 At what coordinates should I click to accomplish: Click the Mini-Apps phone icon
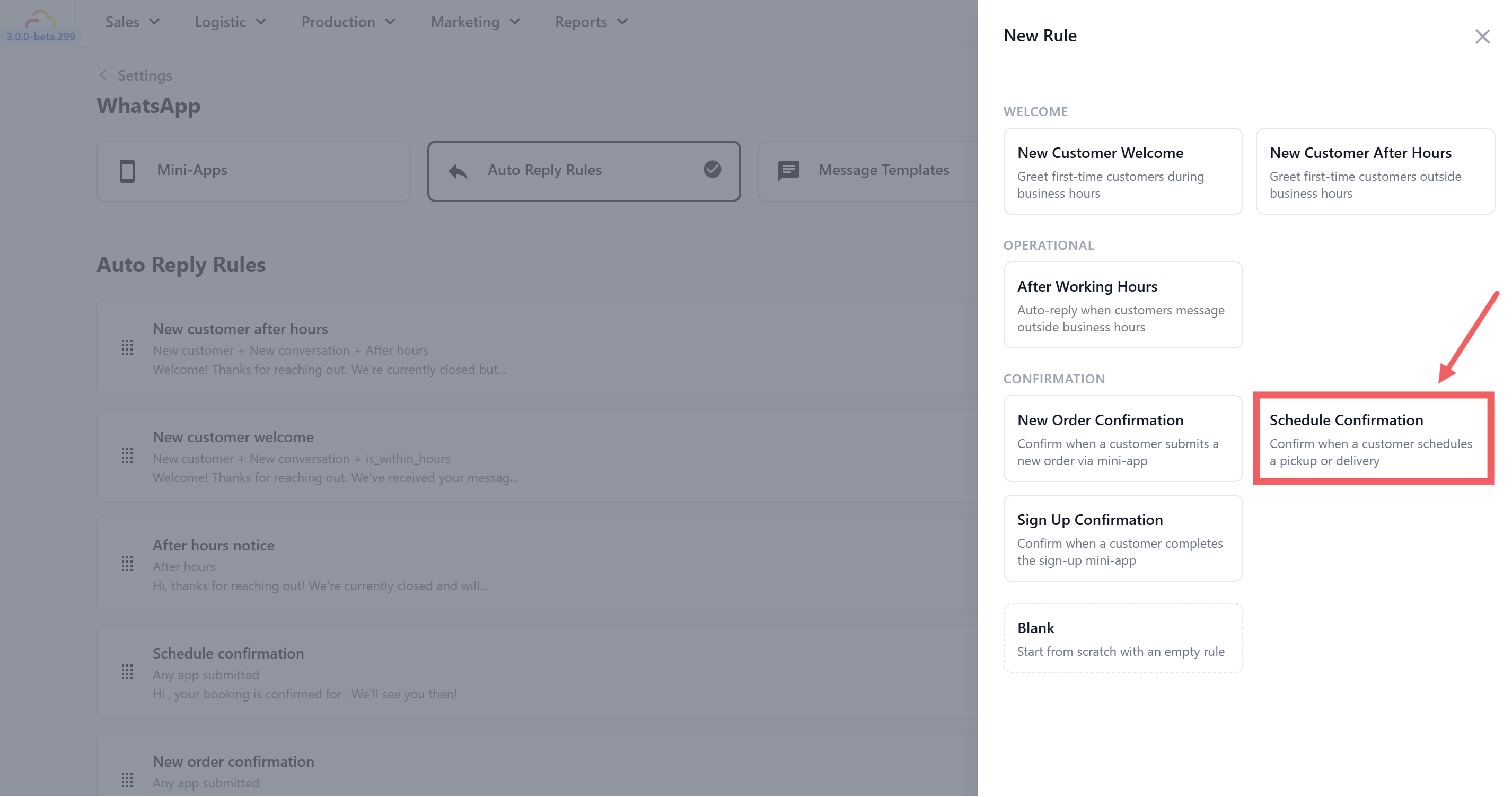click(127, 171)
